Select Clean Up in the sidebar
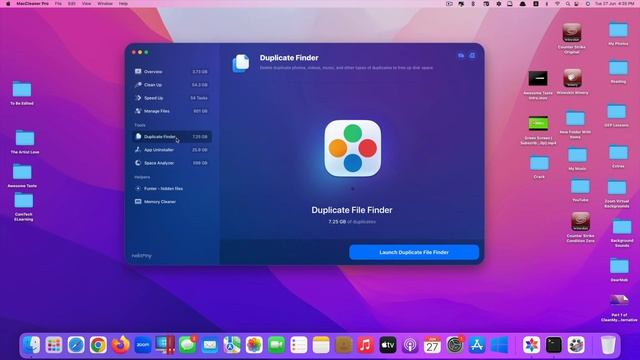Viewport: 640px width, 360px height. pos(171,85)
